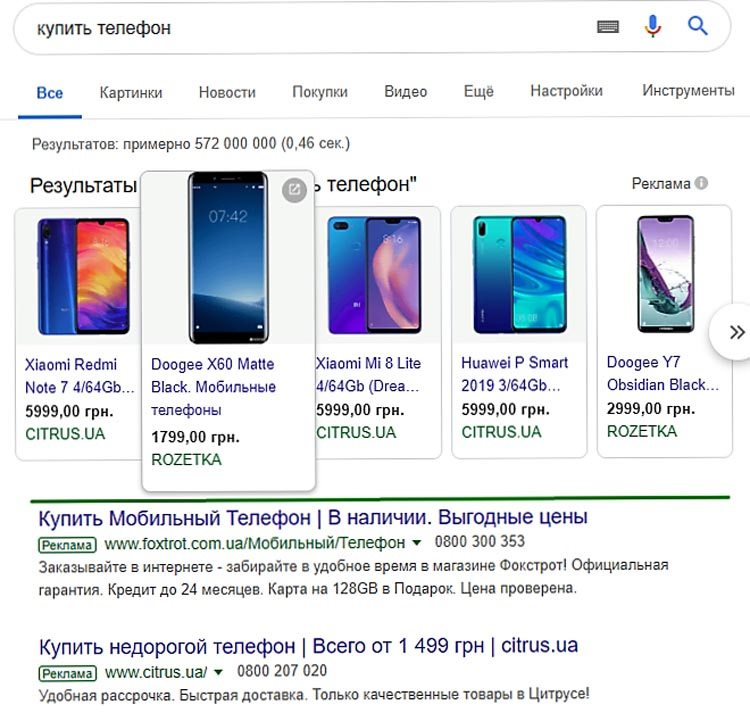The image size is (750, 713).
Task: Click the info icon beside Реклама
Action: (x=701, y=183)
